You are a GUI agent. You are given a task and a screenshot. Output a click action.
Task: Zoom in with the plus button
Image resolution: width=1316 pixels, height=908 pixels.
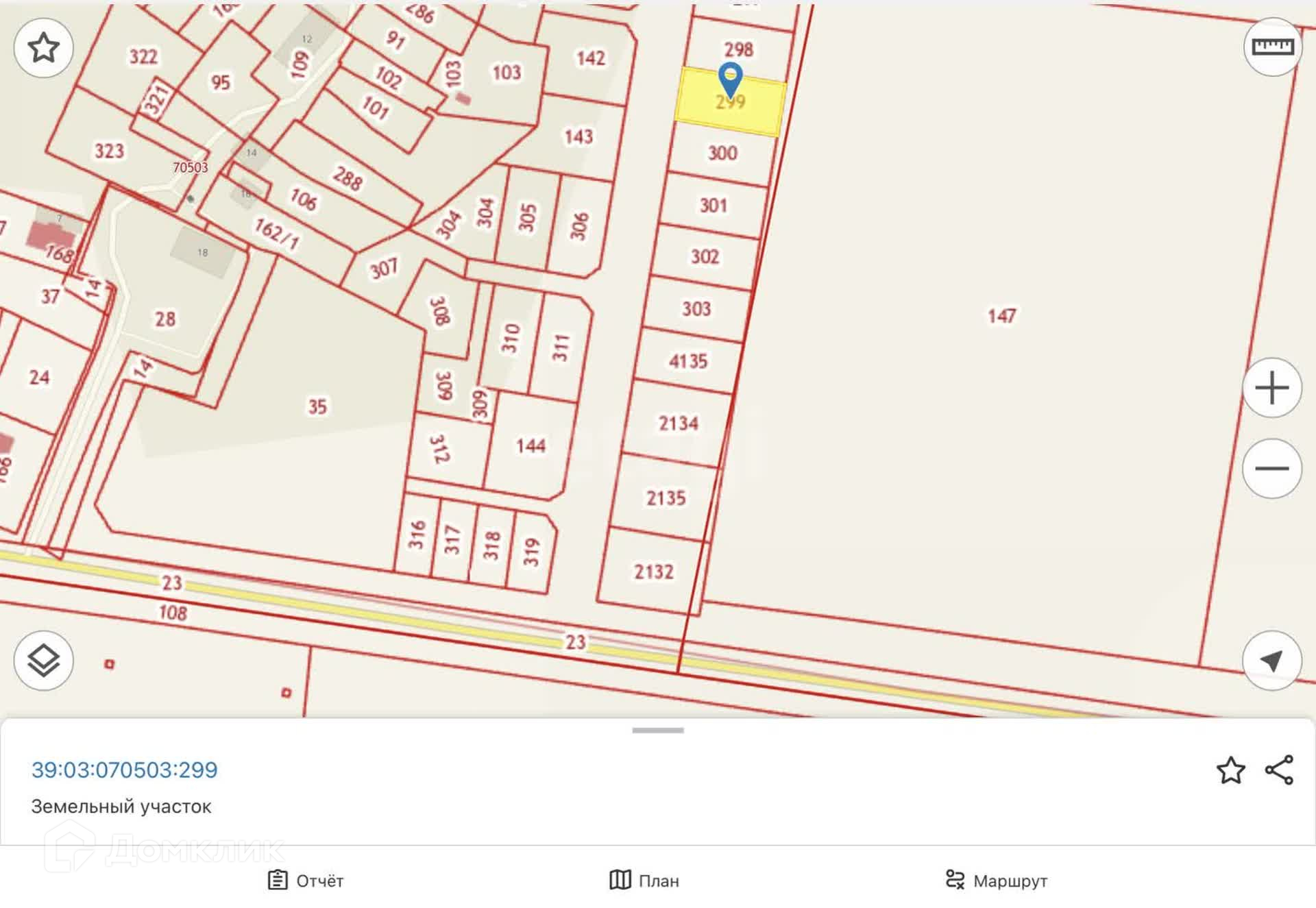[x=1272, y=388]
